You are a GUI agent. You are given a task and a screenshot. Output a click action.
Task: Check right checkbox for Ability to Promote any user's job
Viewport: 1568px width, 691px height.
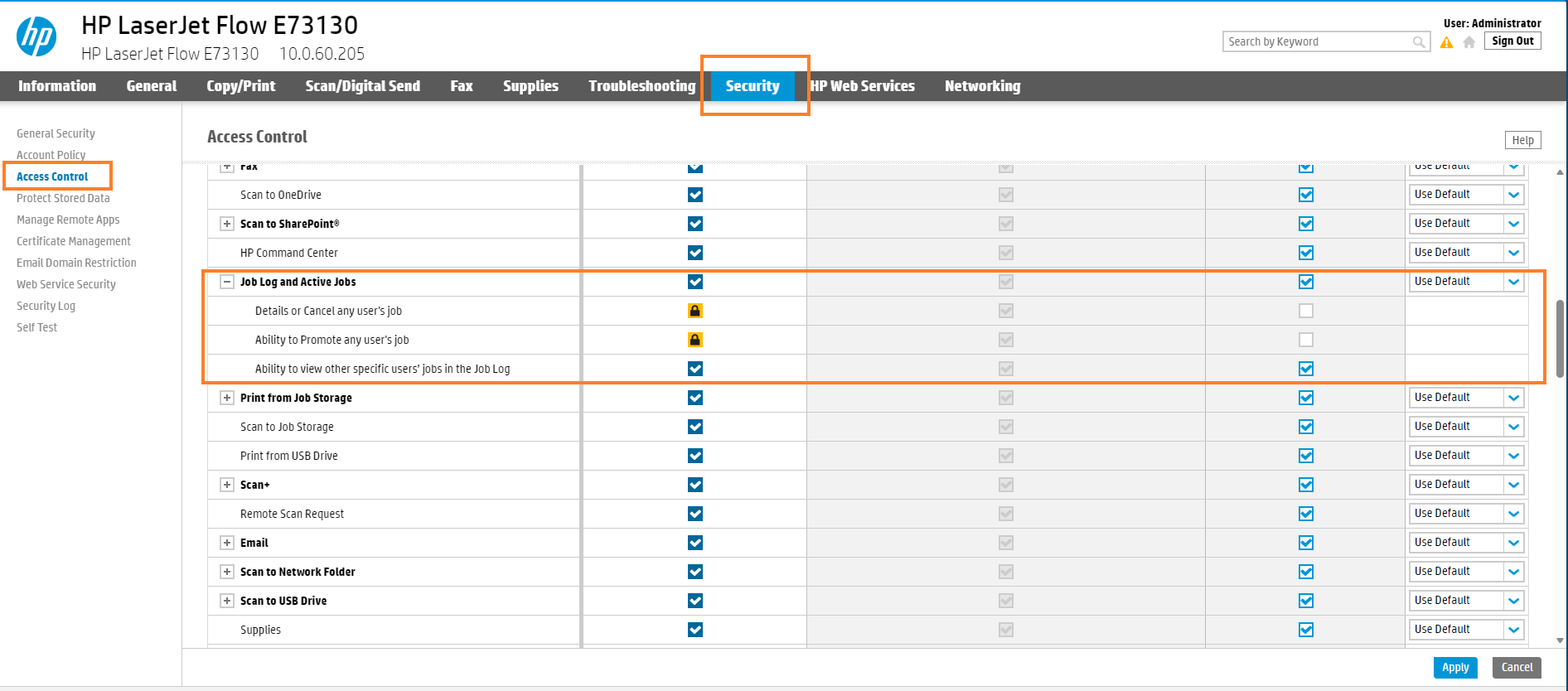1306,340
